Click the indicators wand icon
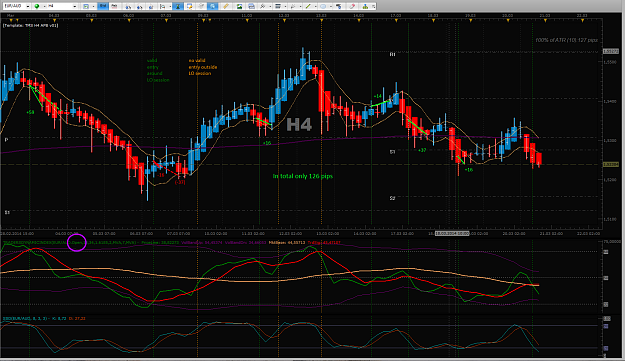Screen dimensions: 625x361 pos(263,6)
